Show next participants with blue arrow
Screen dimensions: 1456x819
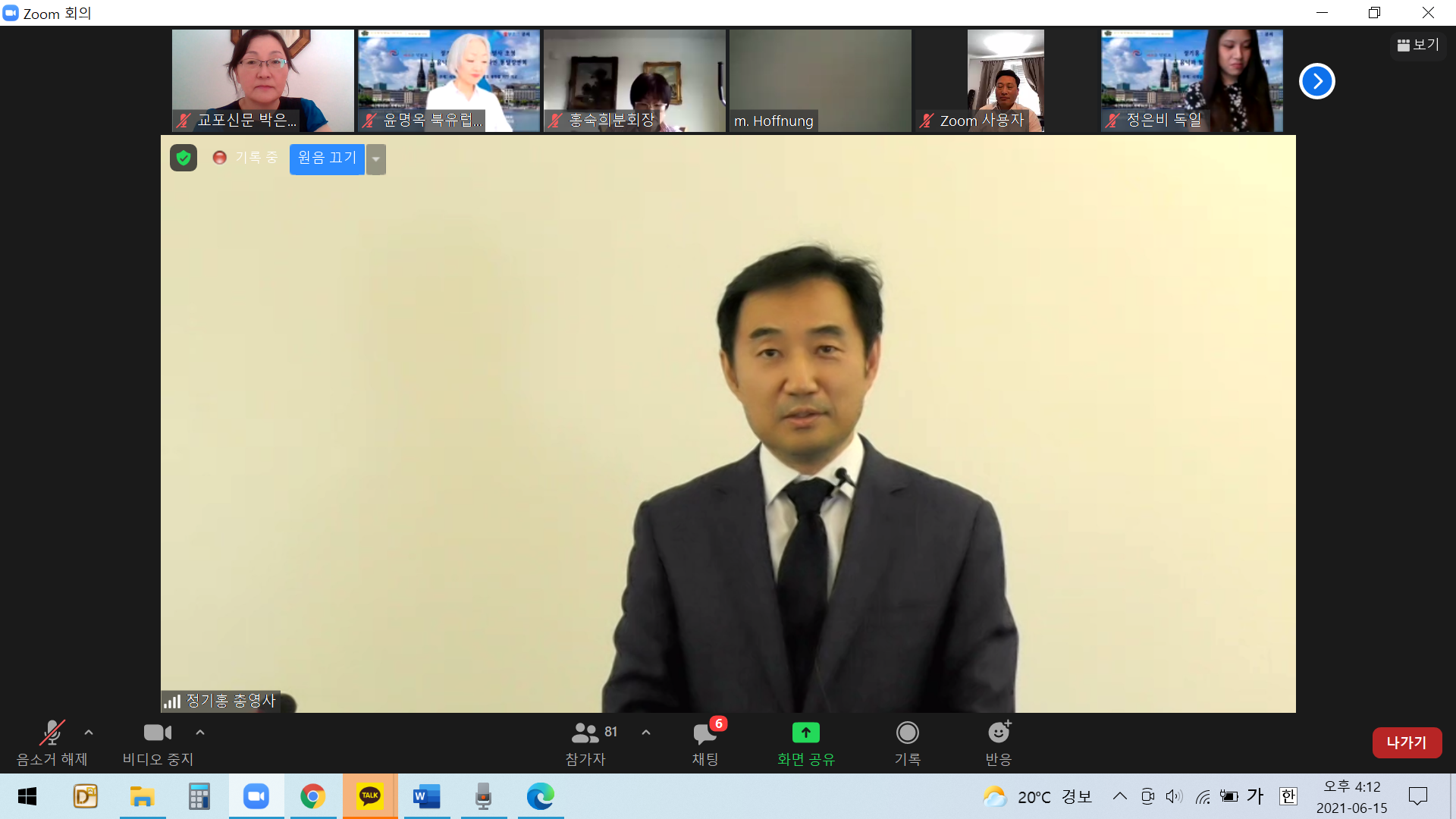(1316, 81)
